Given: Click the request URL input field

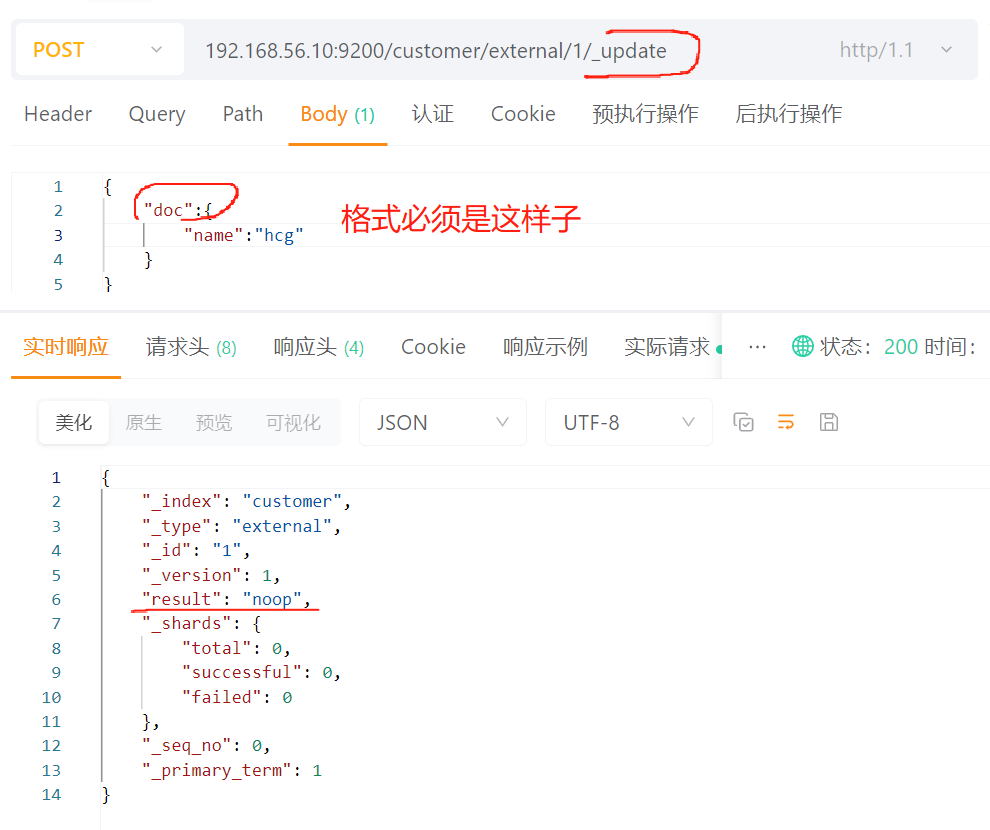Looking at the screenshot, I should tap(436, 50).
